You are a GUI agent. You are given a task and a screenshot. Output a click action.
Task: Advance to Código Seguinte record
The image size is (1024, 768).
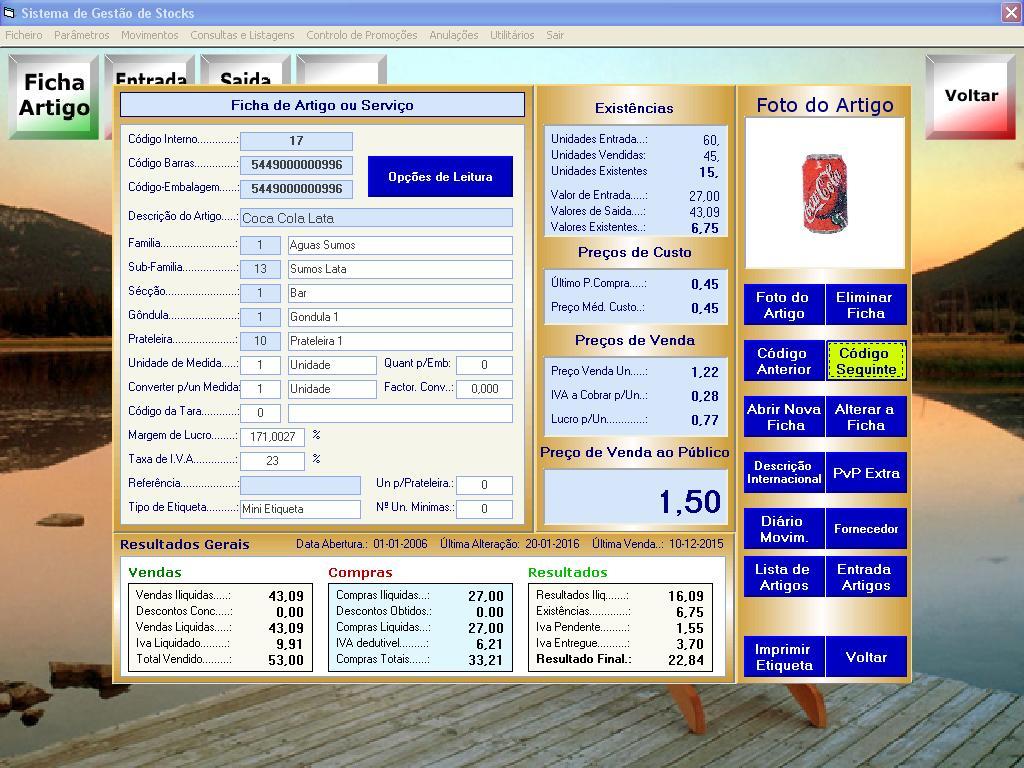click(x=866, y=361)
